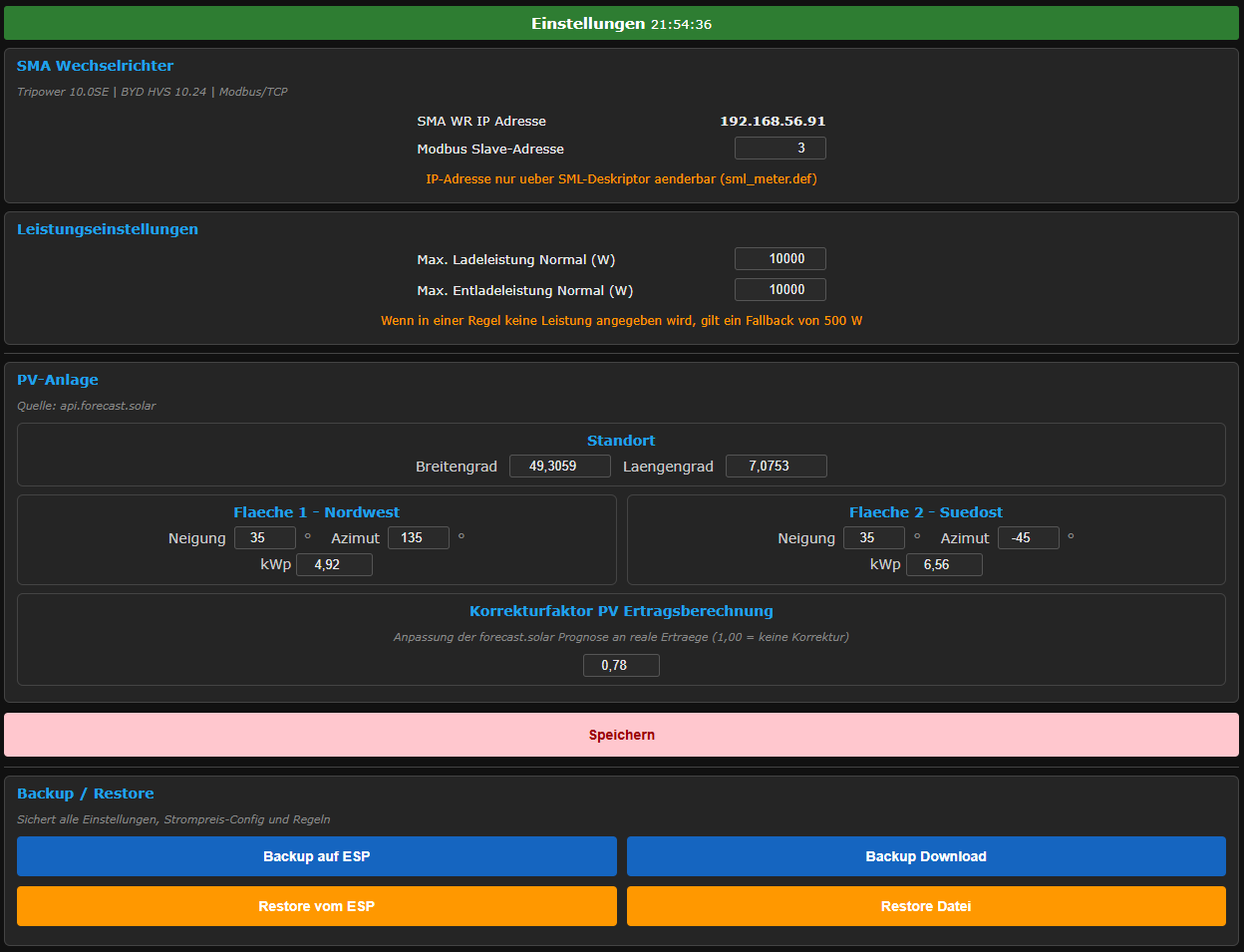Image resolution: width=1244 pixels, height=952 pixels.
Task: Click the Neigung field for Flaeche 2
Action: (873, 538)
